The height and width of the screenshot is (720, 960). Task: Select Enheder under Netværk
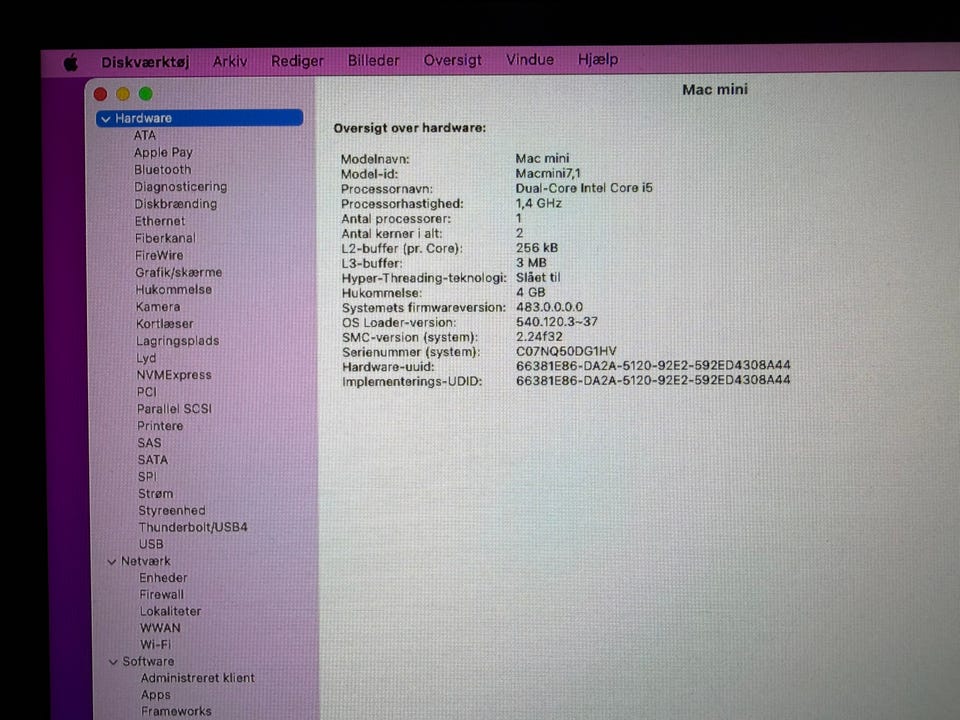point(163,578)
